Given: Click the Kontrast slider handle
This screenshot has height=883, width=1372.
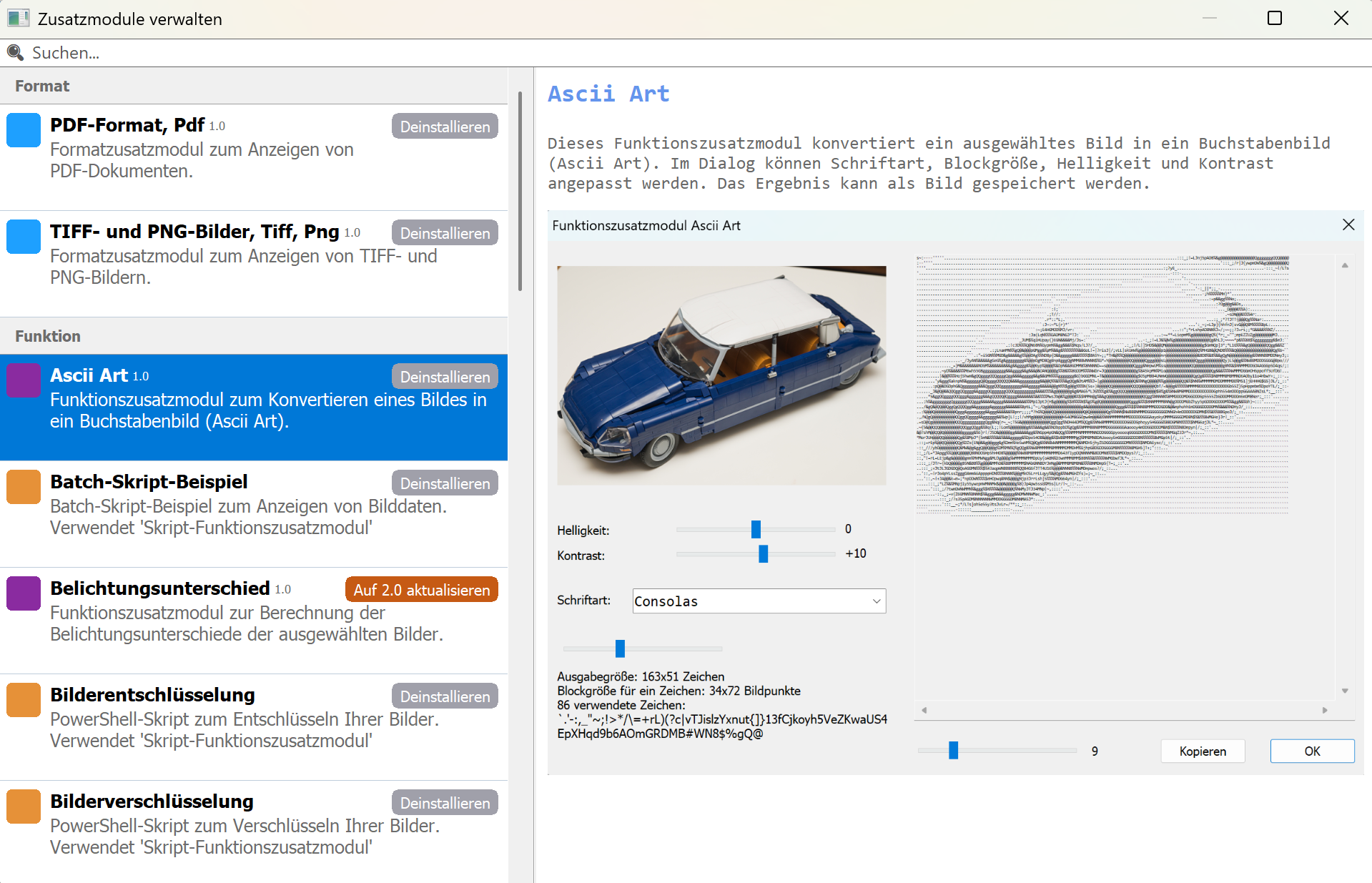Looking at the screenshot, I should coord(763,554).
